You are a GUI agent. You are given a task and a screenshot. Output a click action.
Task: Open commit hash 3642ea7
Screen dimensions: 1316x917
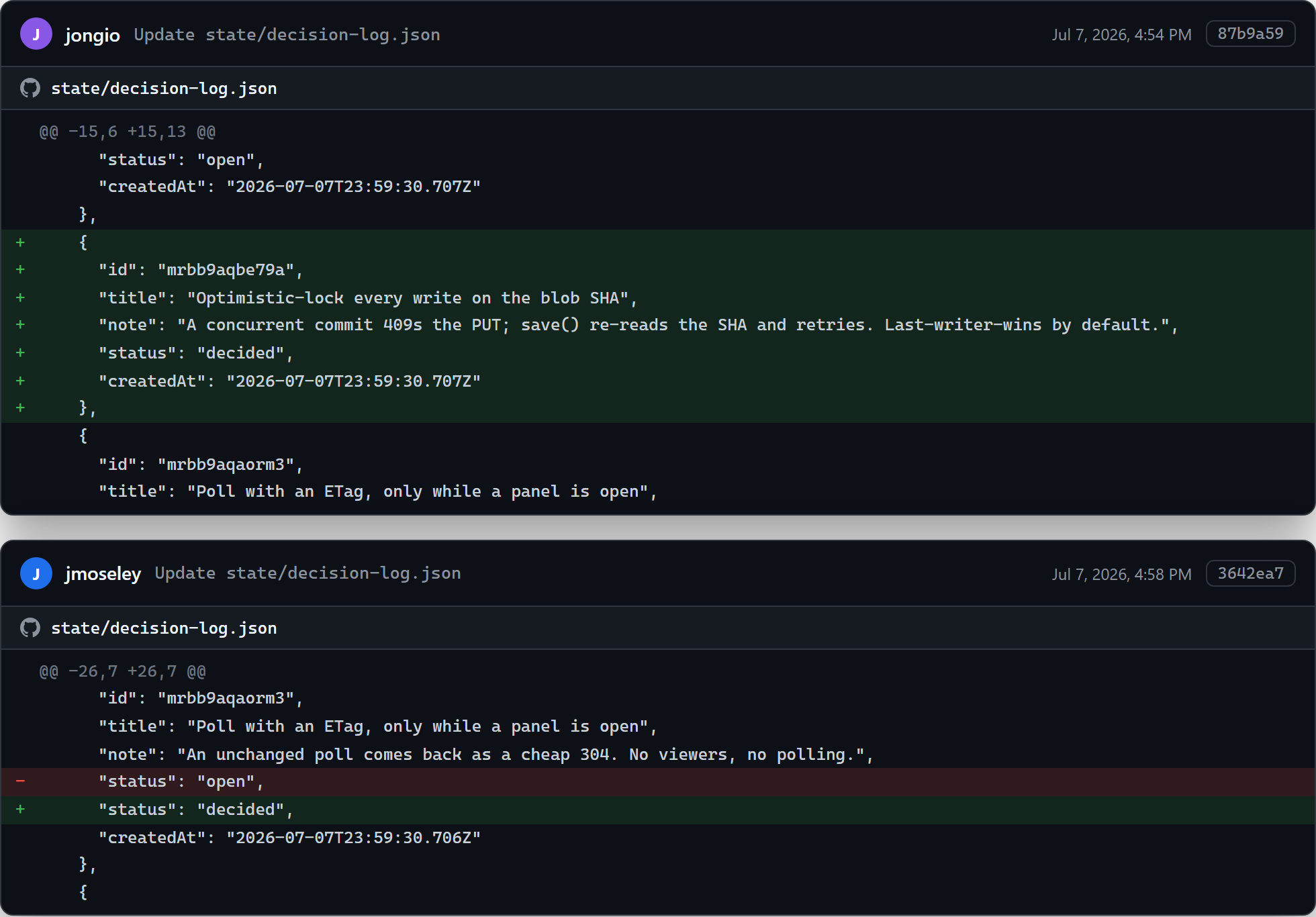click(x=1250, y=573)
